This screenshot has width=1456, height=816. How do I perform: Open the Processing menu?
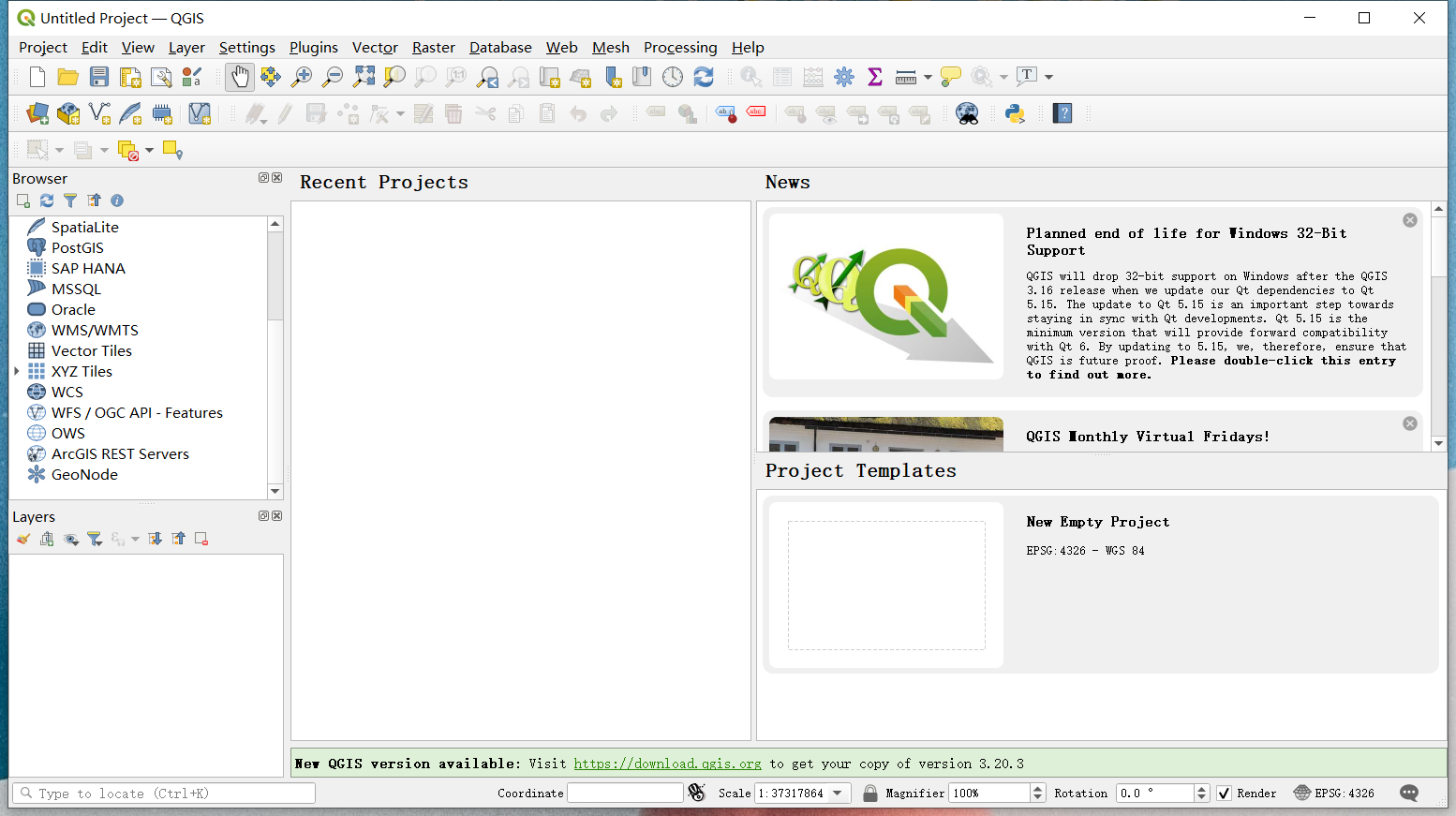pyautogui.click(x=680, y=48)
